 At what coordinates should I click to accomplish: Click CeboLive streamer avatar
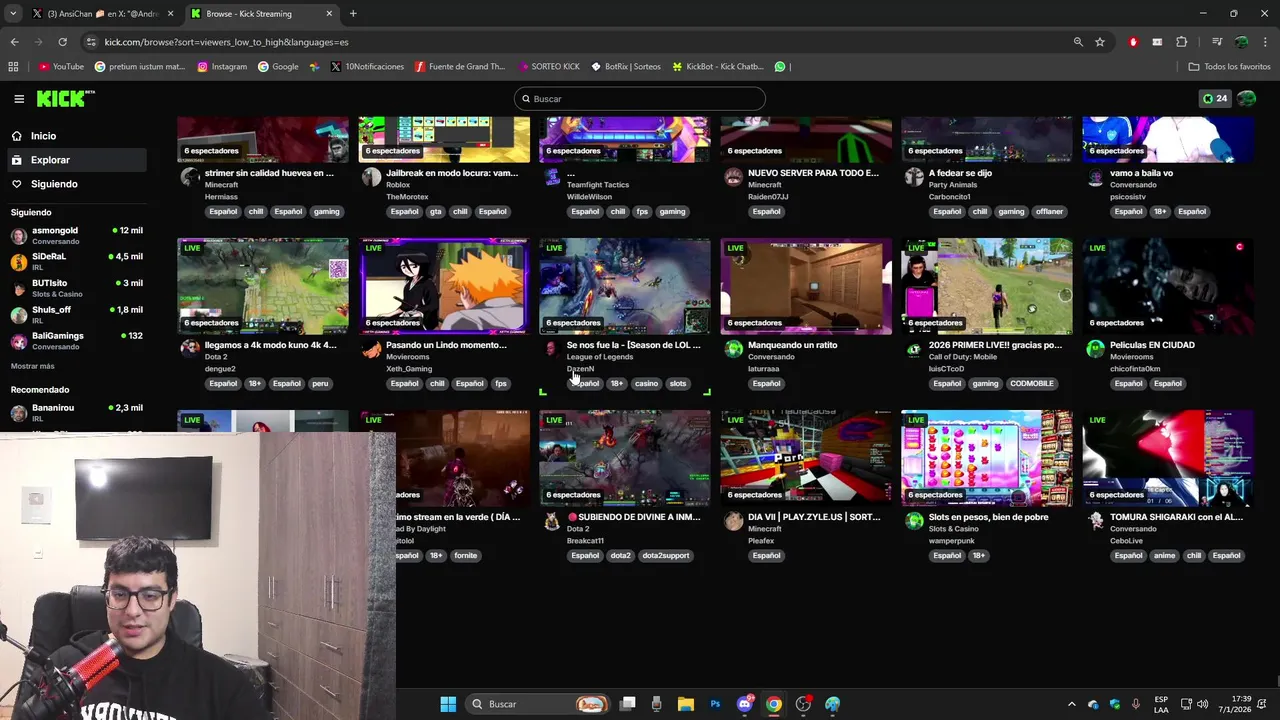click(1095, 521)
